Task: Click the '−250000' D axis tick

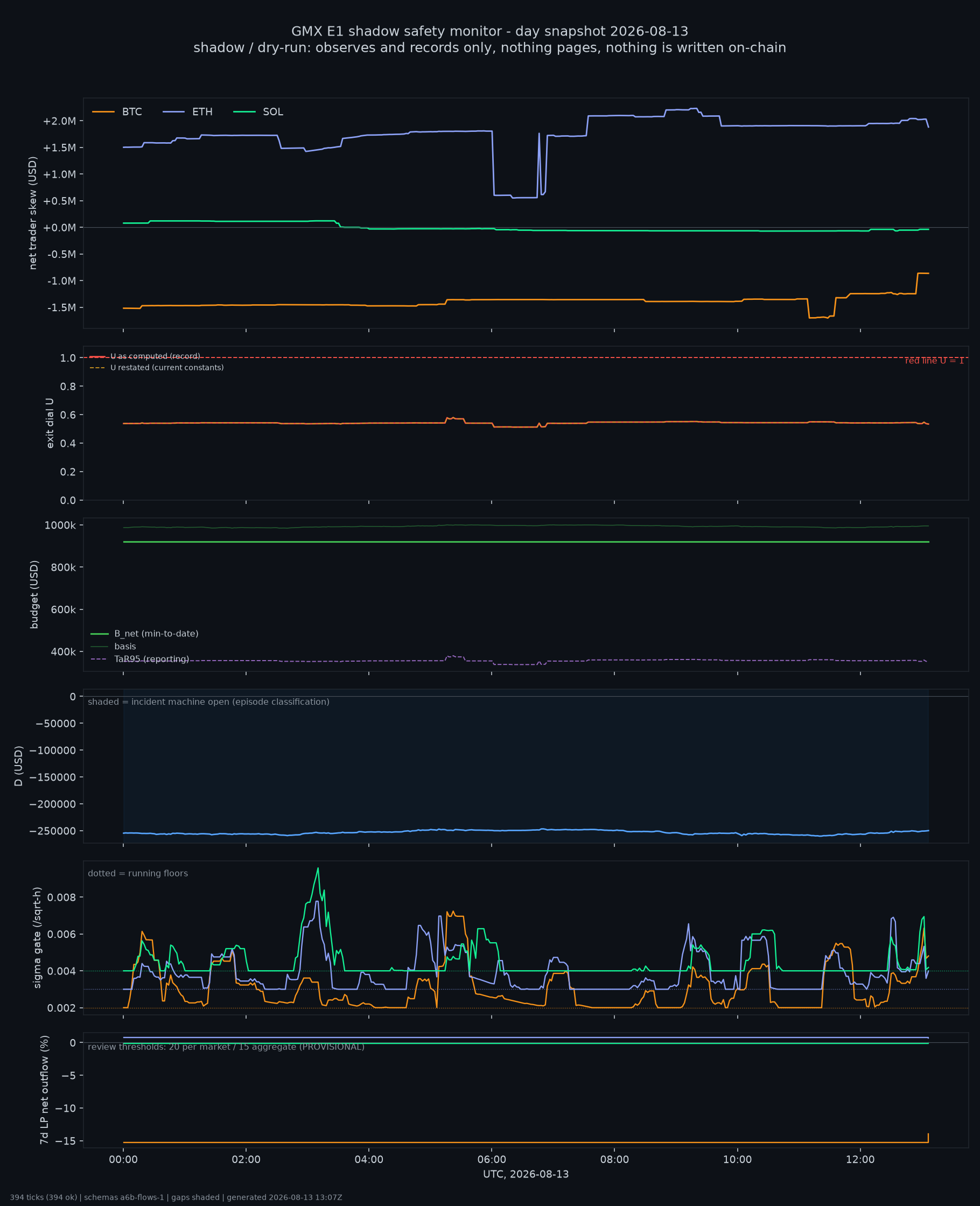Action: tap(53, 831)
